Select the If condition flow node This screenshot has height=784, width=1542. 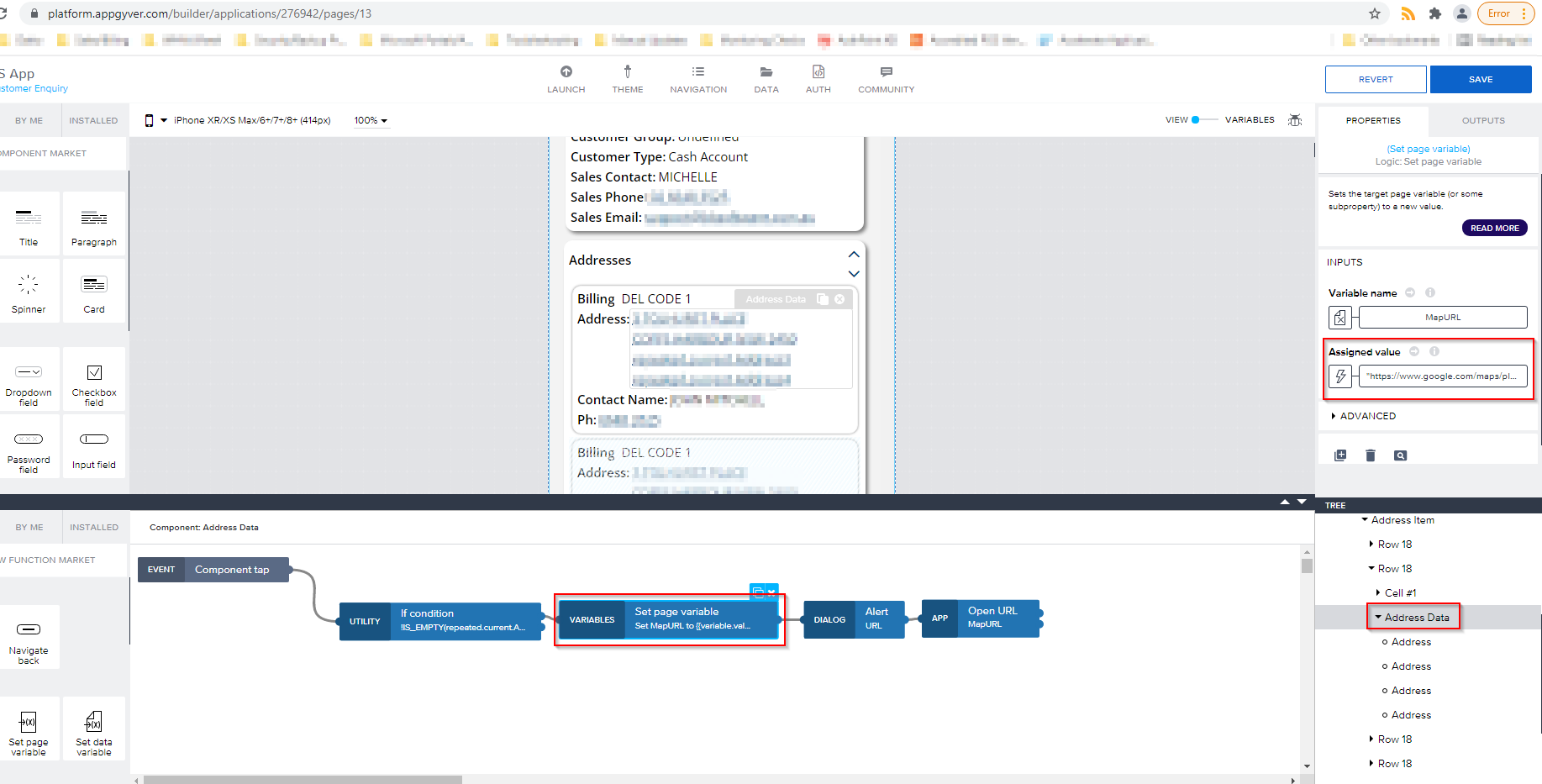440,621
